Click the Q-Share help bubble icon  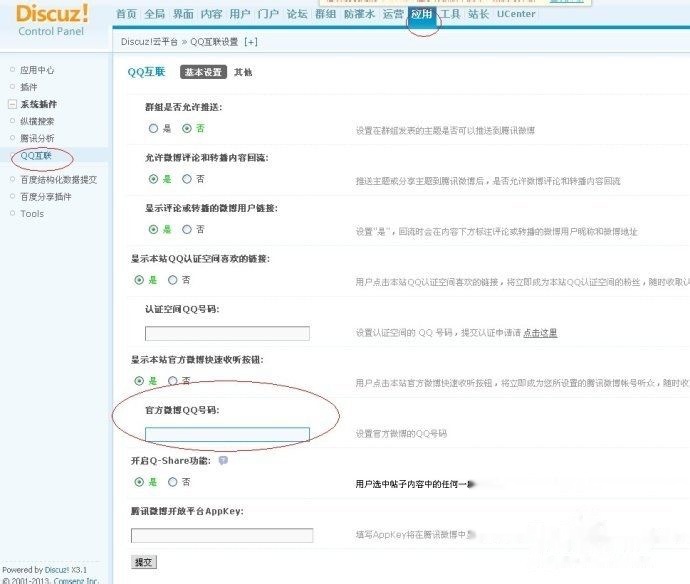pos(223,460)
